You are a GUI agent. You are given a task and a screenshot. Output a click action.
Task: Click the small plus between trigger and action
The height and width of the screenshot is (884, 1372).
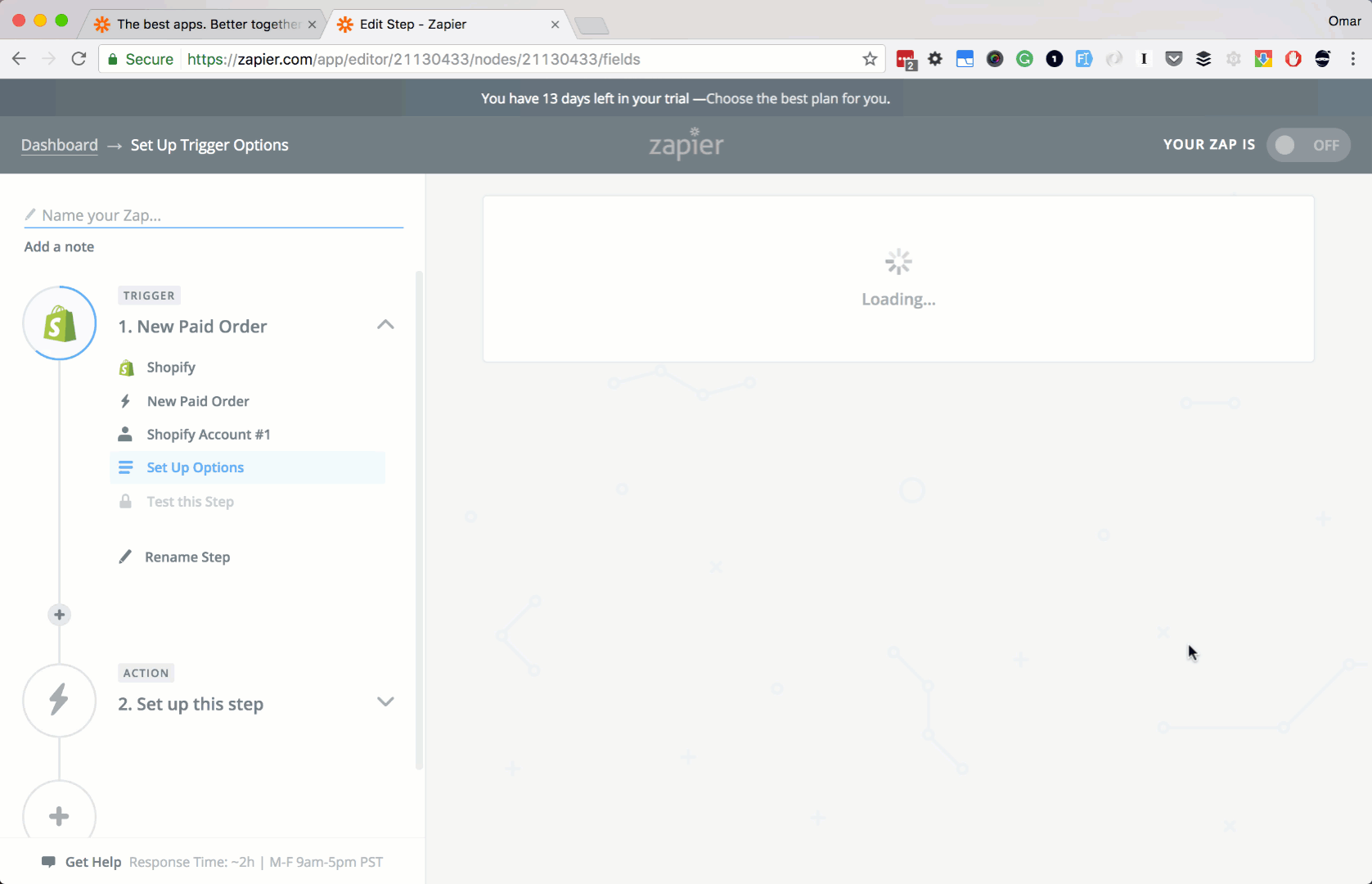[59, 615]
